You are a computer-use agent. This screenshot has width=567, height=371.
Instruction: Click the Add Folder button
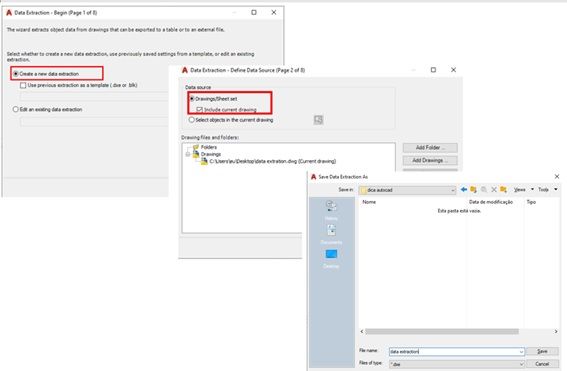(x=430, y=148)
